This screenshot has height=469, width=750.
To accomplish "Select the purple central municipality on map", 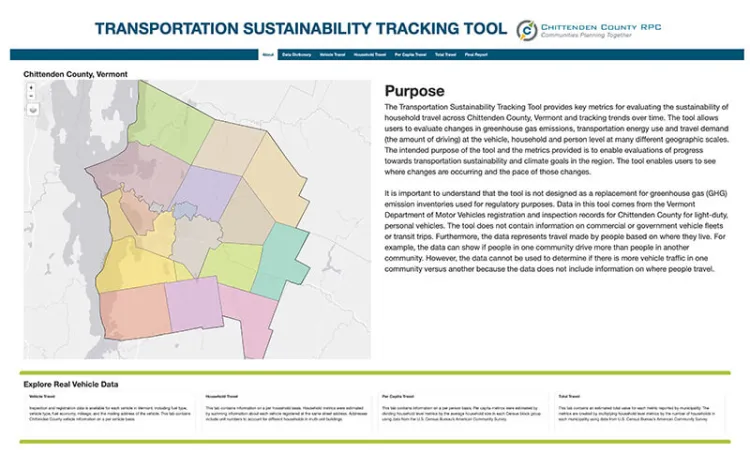I will (207, 190).
